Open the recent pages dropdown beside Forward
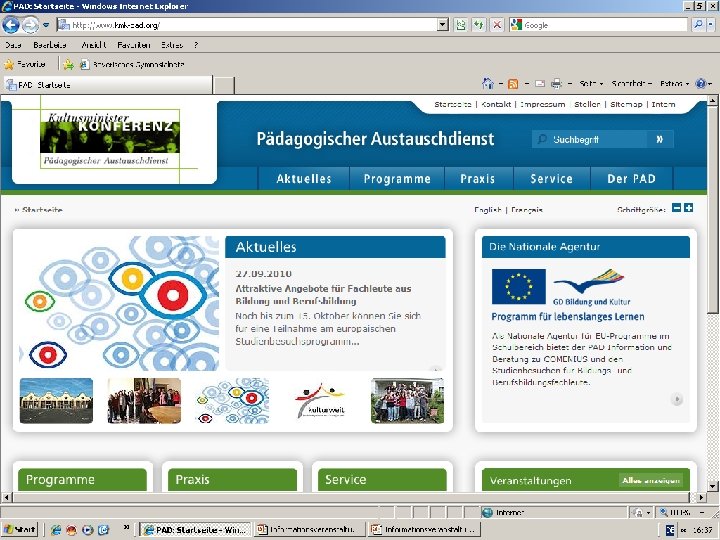Viewport: 720px width, 540px height. coord(46,25)
